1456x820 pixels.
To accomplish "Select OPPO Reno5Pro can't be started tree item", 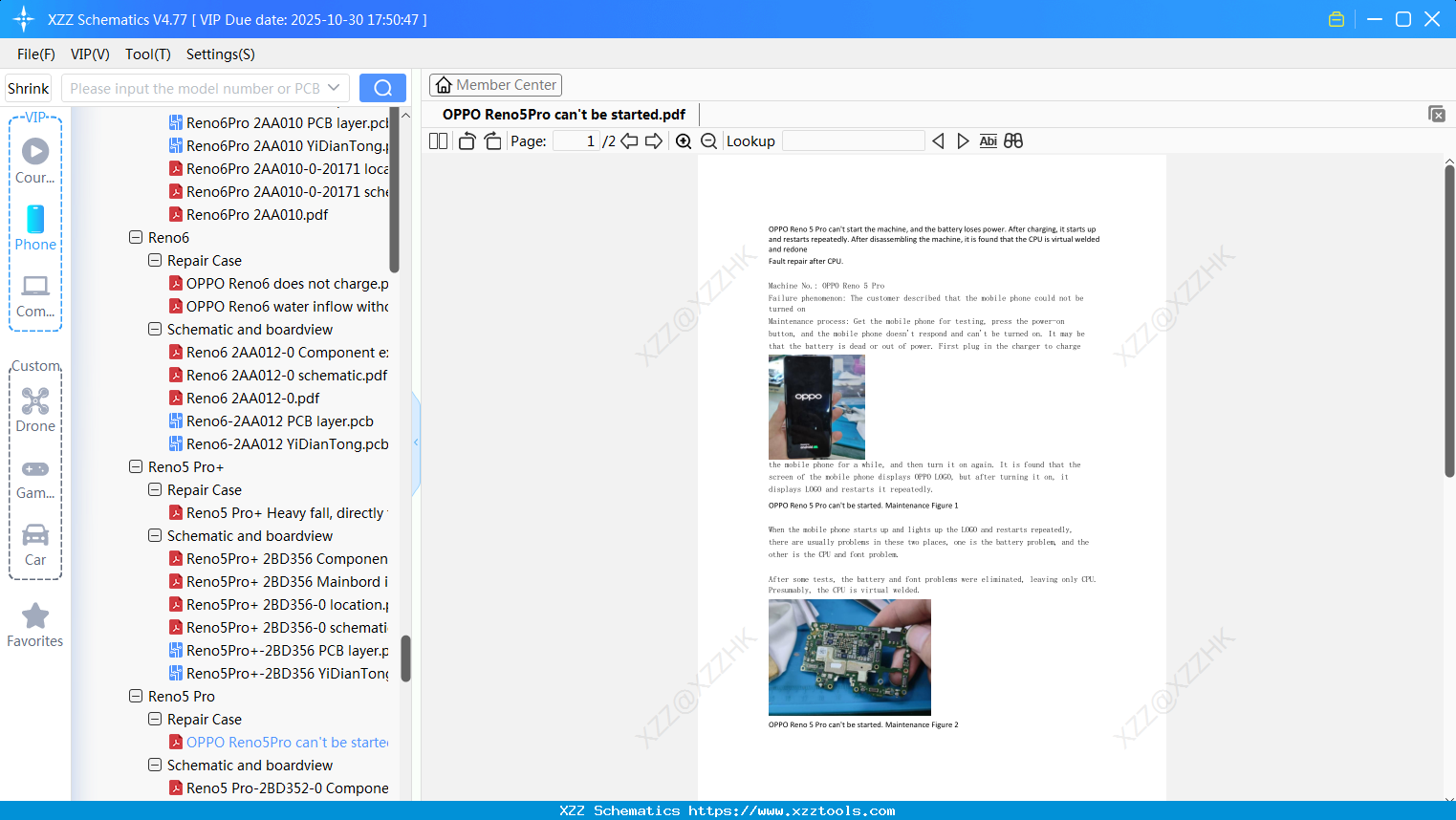I will (x=279, y=742).
